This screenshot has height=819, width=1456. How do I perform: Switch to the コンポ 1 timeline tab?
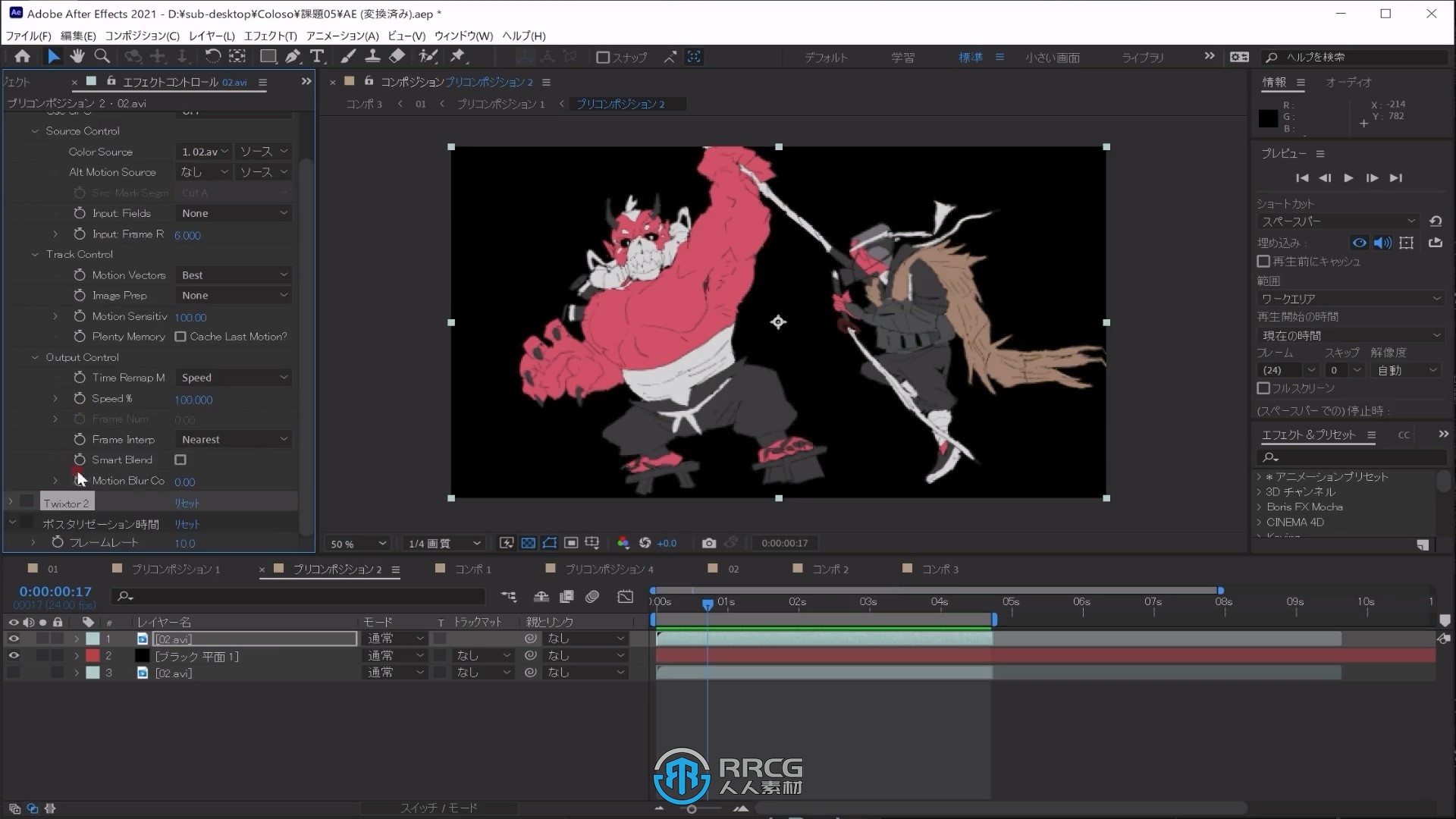point(472,569)
